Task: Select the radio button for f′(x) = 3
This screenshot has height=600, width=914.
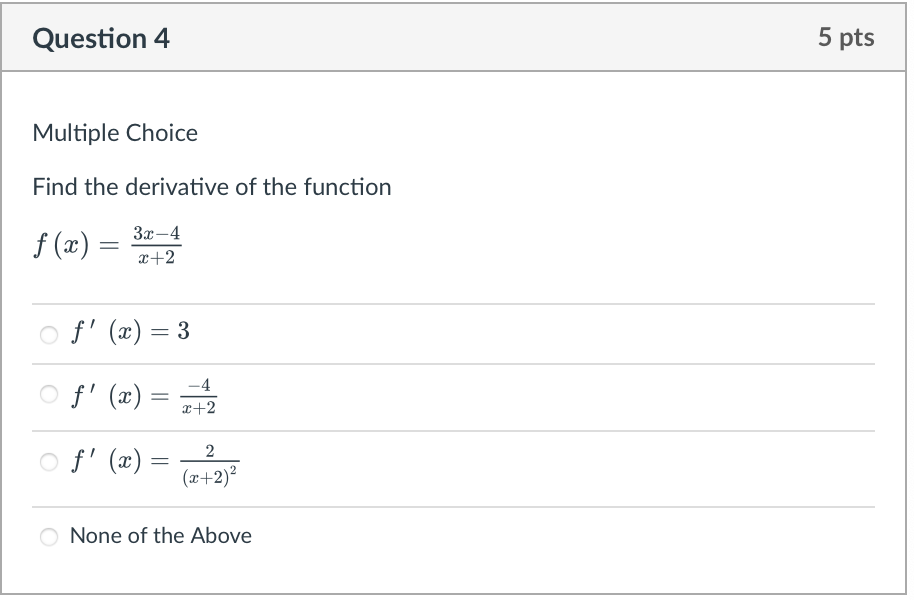Action: [49, 335]
